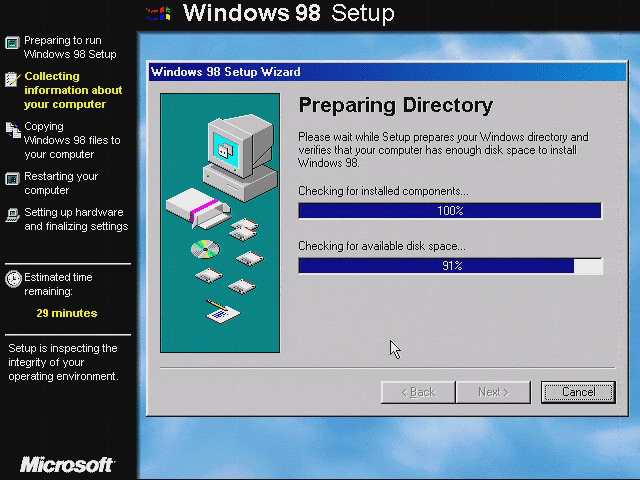Click the Copying files step icon
Screen dimensions: 640x480
coord(13,130)
